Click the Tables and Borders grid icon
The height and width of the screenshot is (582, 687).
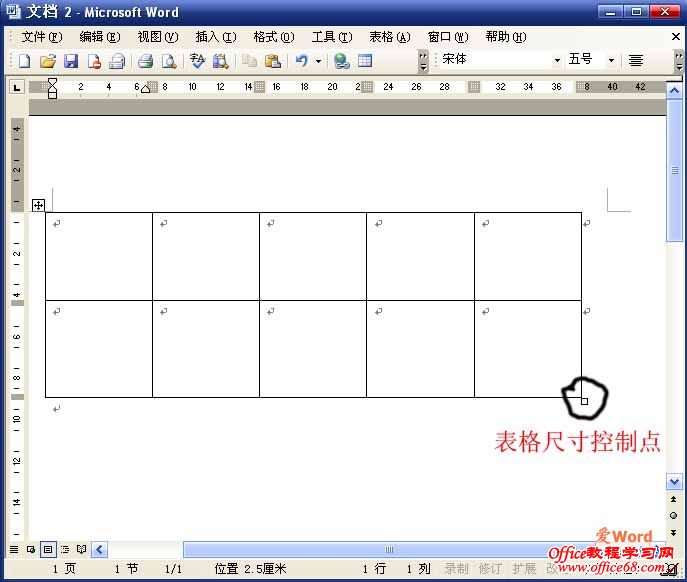coord(365,61)
